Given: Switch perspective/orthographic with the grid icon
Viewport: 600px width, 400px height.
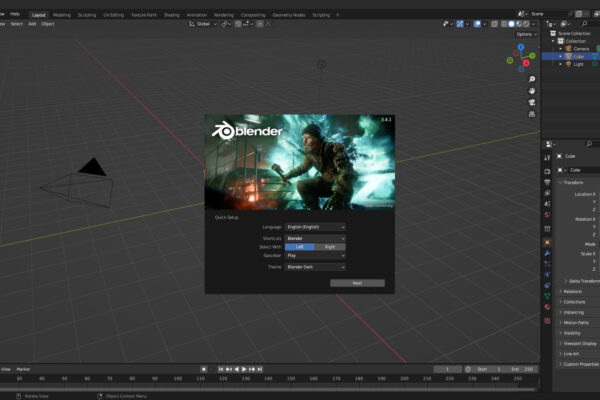Looking at the screenshot, I should (x=532, y=114).
